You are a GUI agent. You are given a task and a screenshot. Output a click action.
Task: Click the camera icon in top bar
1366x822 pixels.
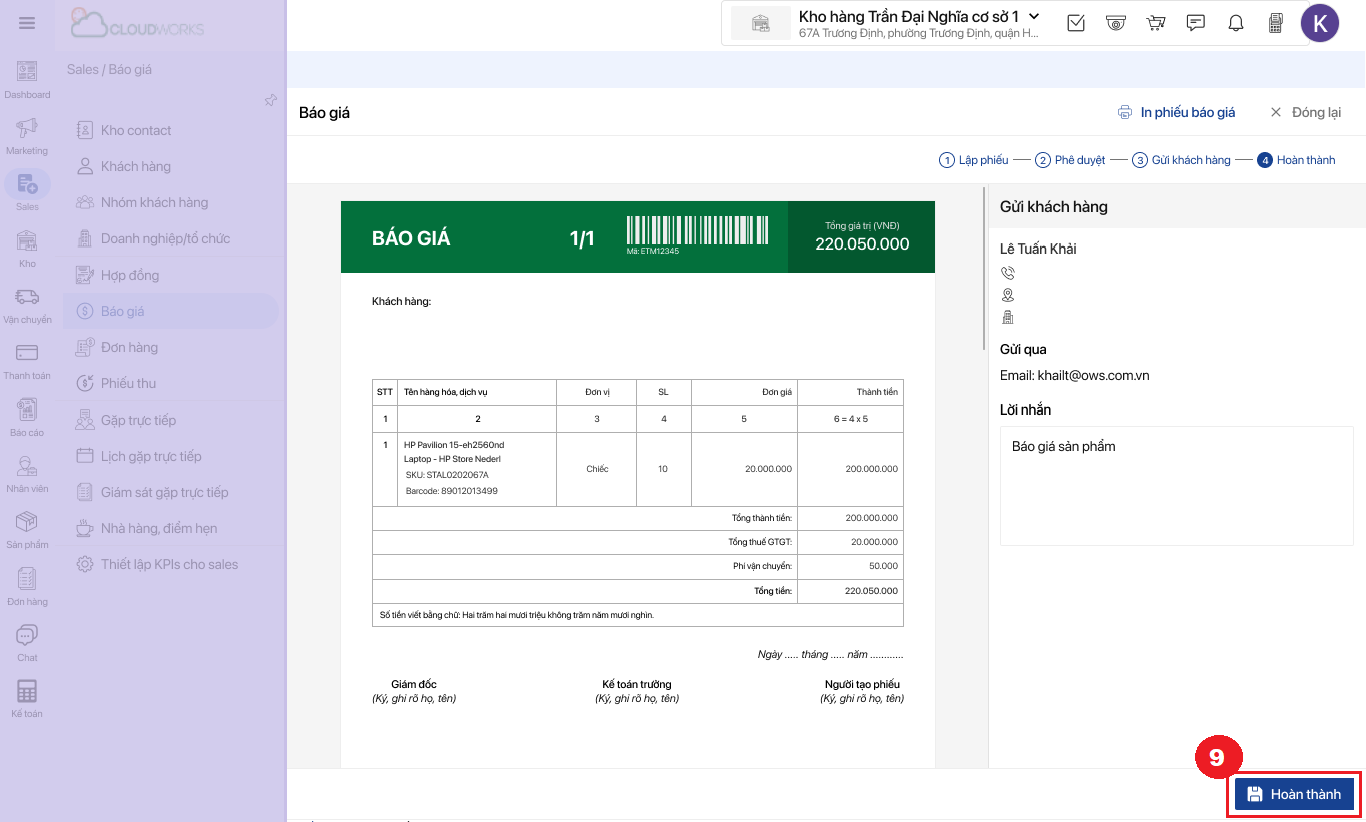[1116, 23]
